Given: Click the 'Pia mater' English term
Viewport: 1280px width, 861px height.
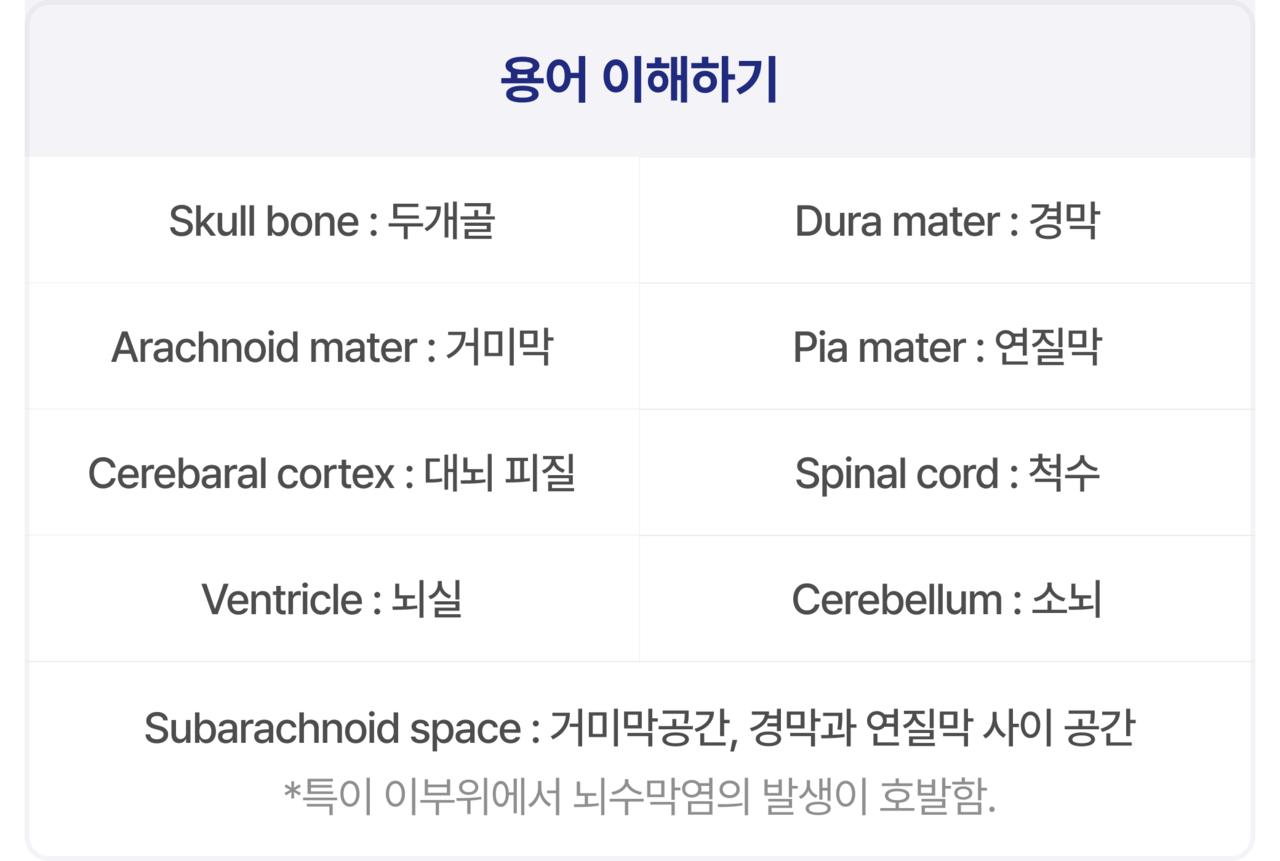Looking at the screenshot, I should (880, 347).
